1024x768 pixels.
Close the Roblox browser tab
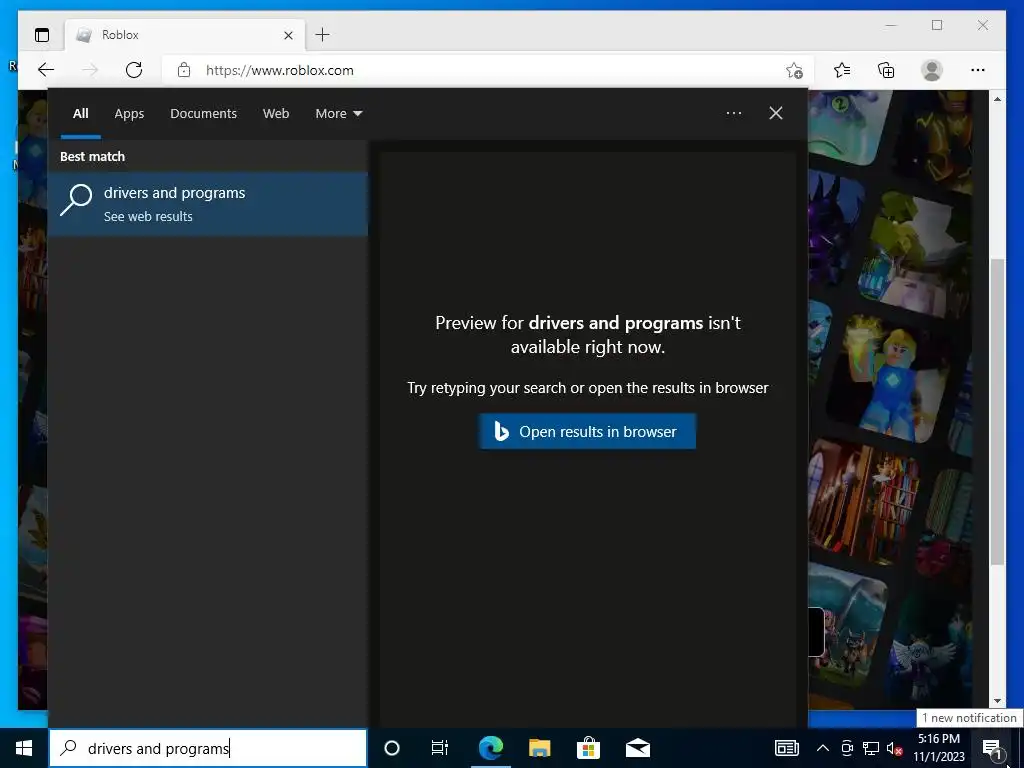(288, 35)
